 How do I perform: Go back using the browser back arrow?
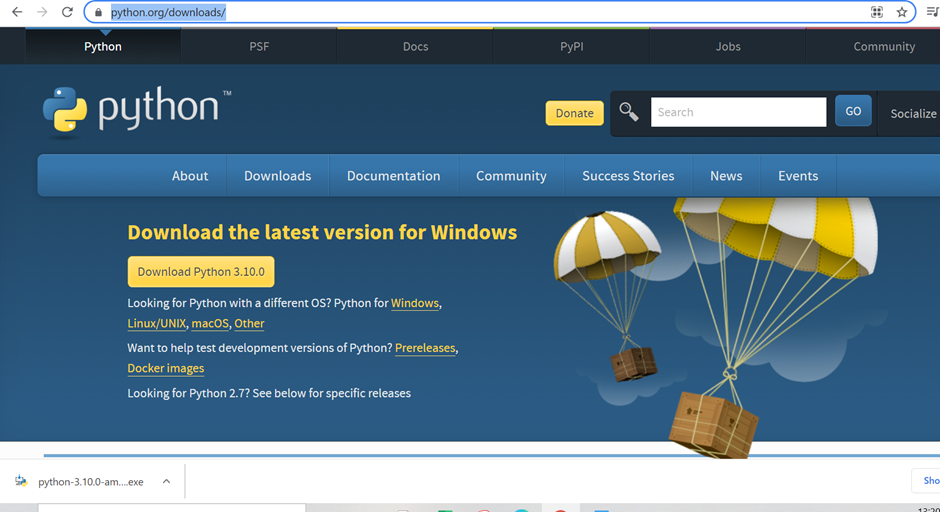click(x=17, y=12)
